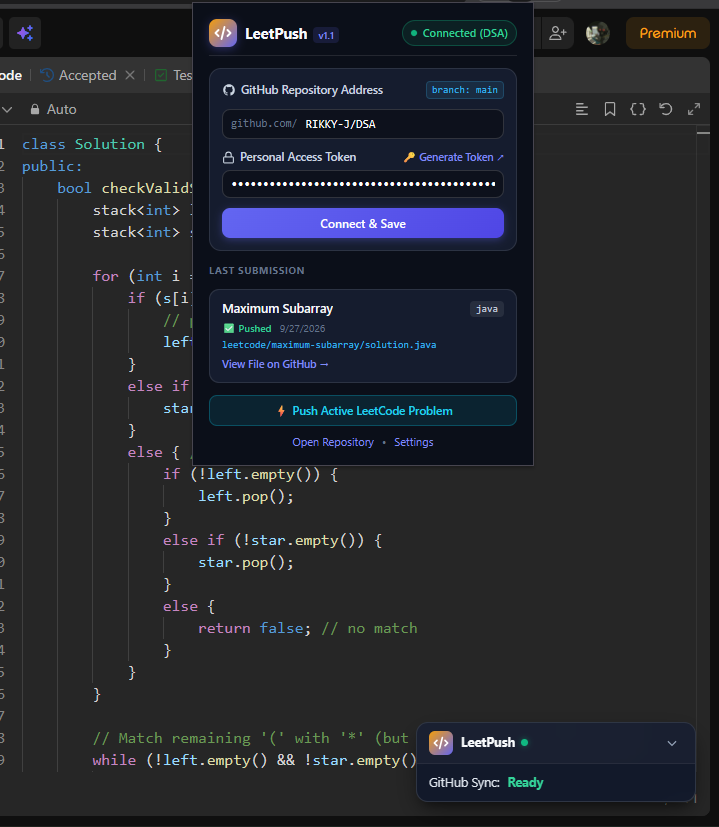Click the AI sparkle icon in top toolbar
Viewport: 719px width, 827px height.
click(25, 33)
